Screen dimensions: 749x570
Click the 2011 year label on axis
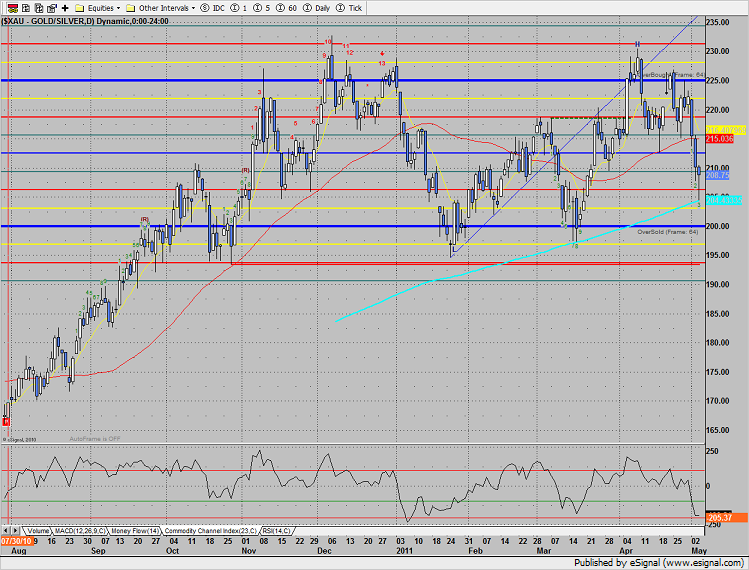click(x=405, y=550)
